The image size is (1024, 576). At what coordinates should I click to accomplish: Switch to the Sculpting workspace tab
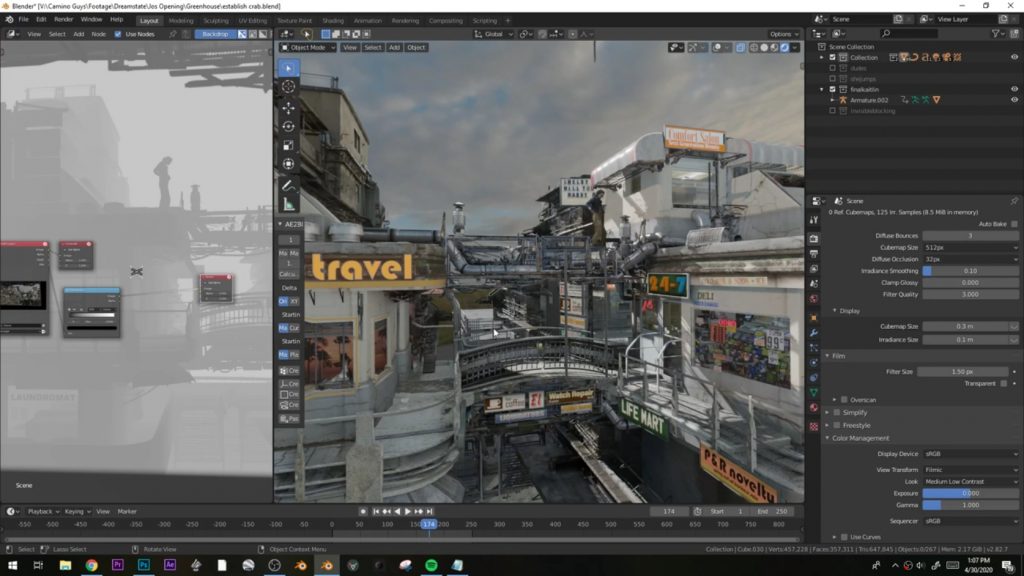(216, 20)
